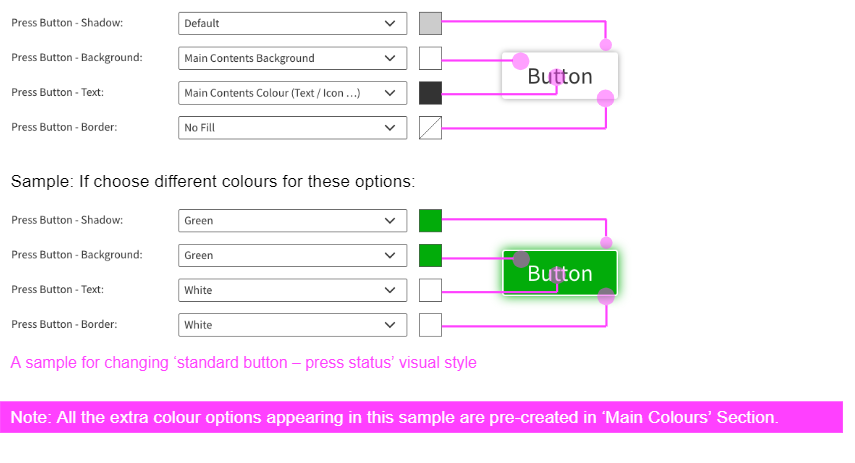Open the 'Main Contents Colour (Text / Icon ...)' dropdown
The image size is (855, 463).
[292, 93]
